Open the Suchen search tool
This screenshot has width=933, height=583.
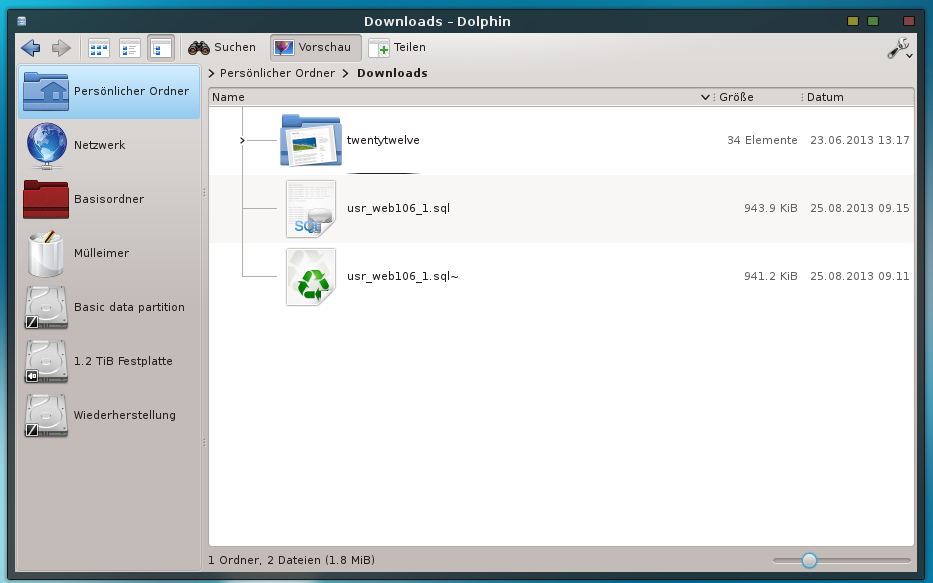[222, 47]
